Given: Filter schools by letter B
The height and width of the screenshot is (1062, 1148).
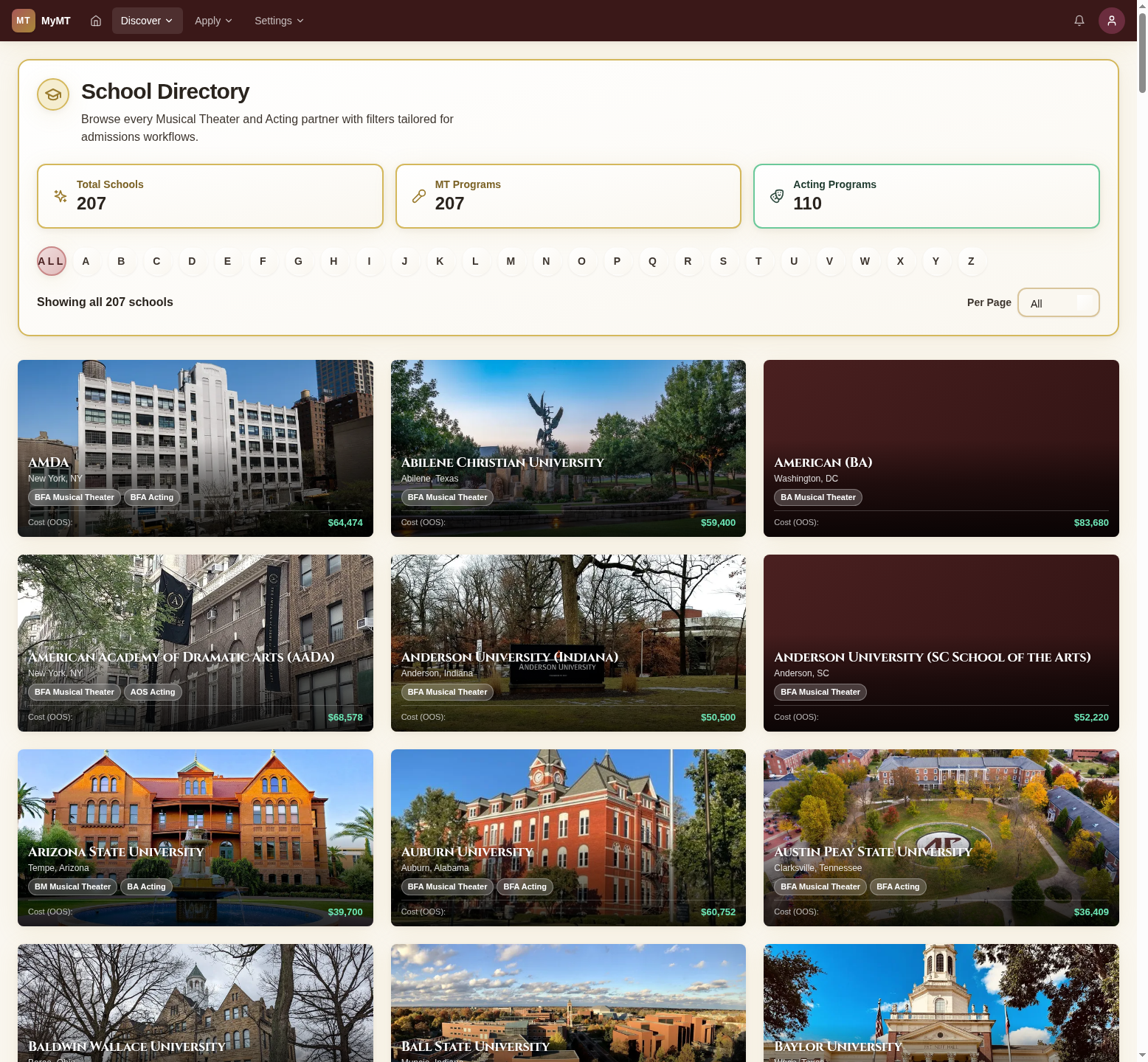Looking at the screenshot, I should pos(121,261).
